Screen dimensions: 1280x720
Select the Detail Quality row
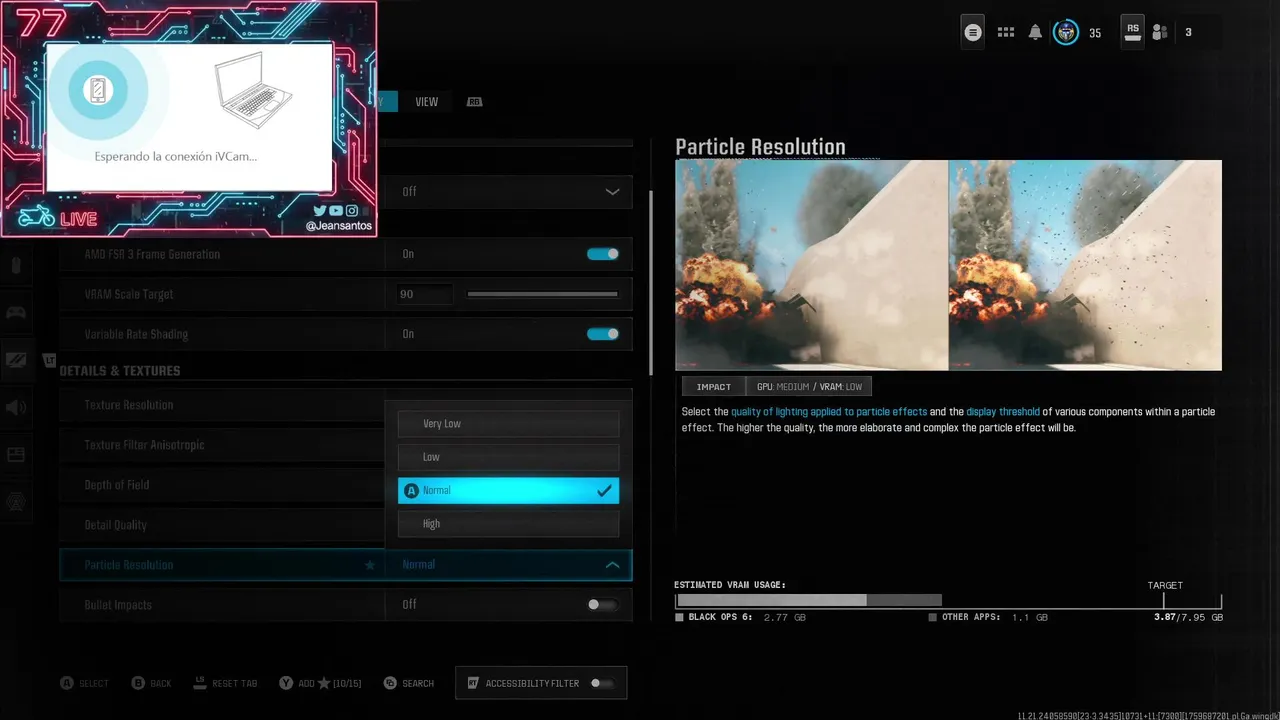tap(222, 525)
